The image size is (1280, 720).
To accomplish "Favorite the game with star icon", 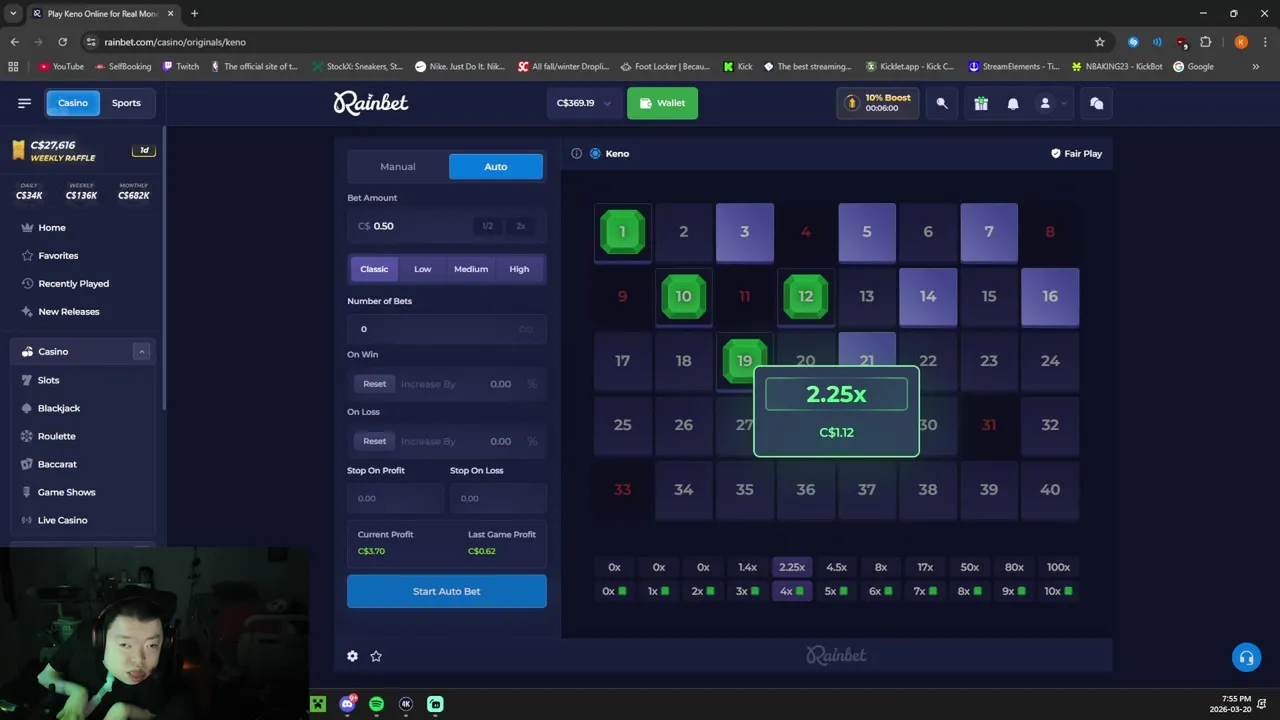I will (x=376, y=656).
